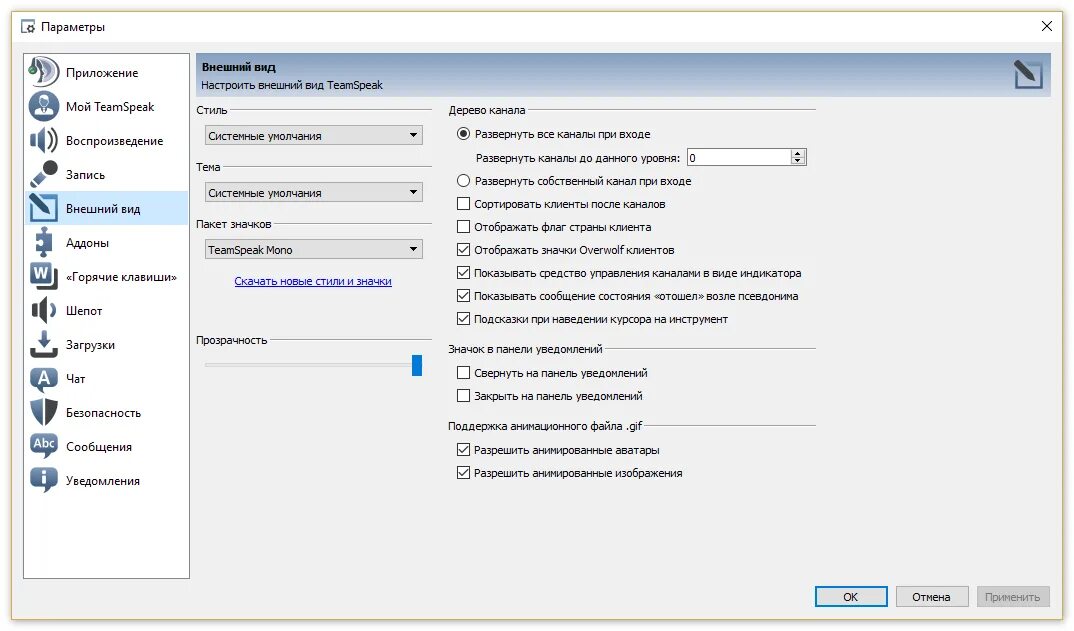This screenshot has height=631, width=1074.
Task: Select the Аддоны category
Action: tap(88, 243)
